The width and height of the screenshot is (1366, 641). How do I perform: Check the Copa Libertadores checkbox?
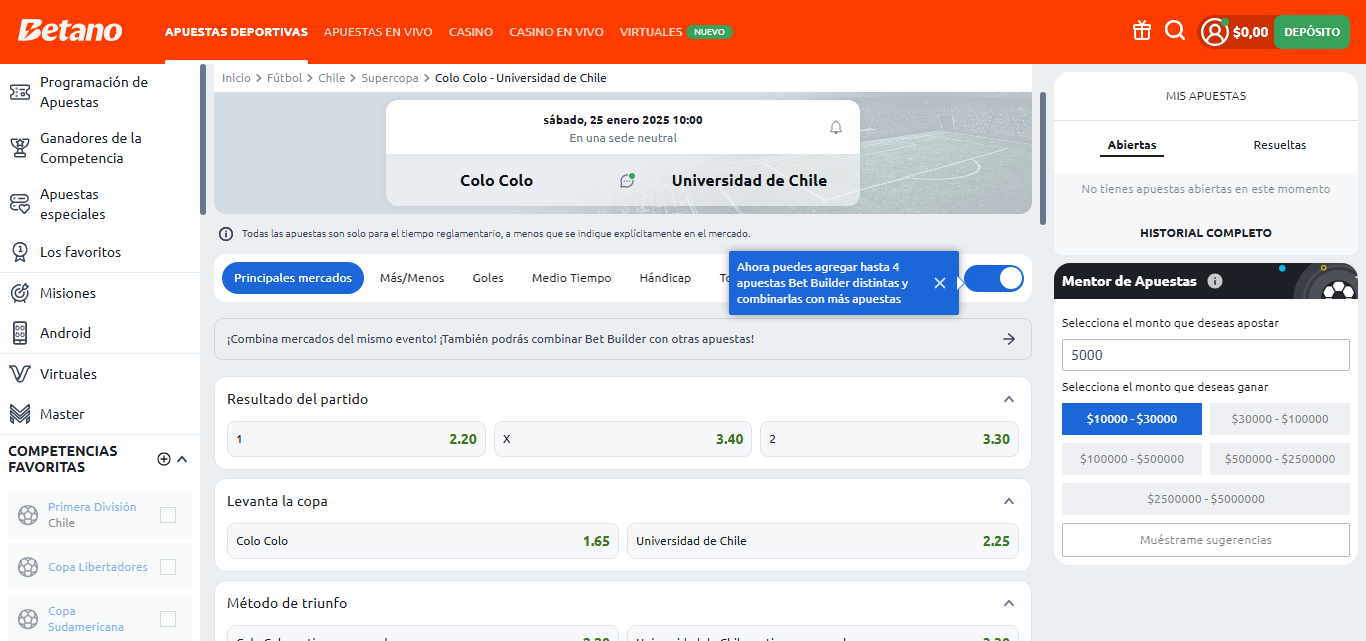168,567
